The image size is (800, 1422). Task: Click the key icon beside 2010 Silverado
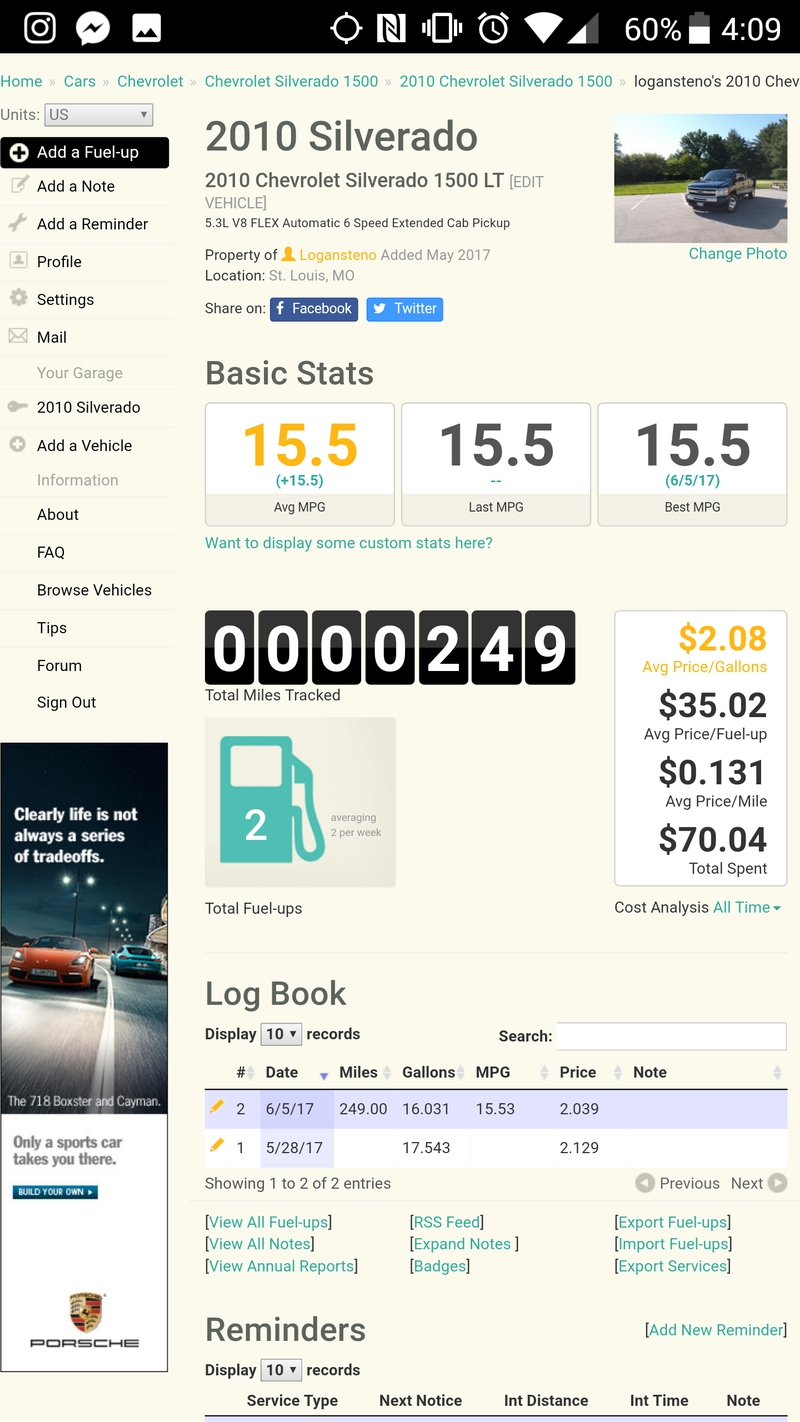[18, 406]
